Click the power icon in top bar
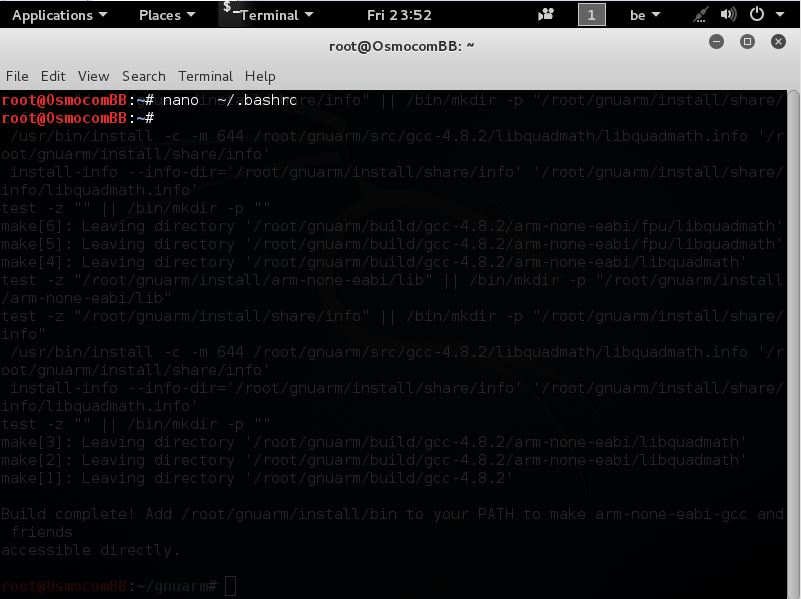Screen dimensions: 801x599 point(757,14)
